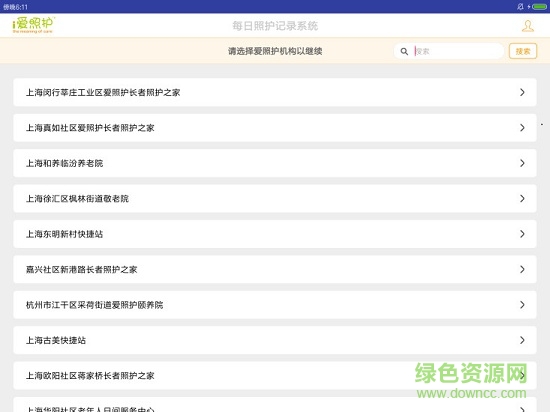
Task: Open chevron for 上海徐汇区枫林街道敬老院 row
Action: pyautogui.click(x=522, y=198)
